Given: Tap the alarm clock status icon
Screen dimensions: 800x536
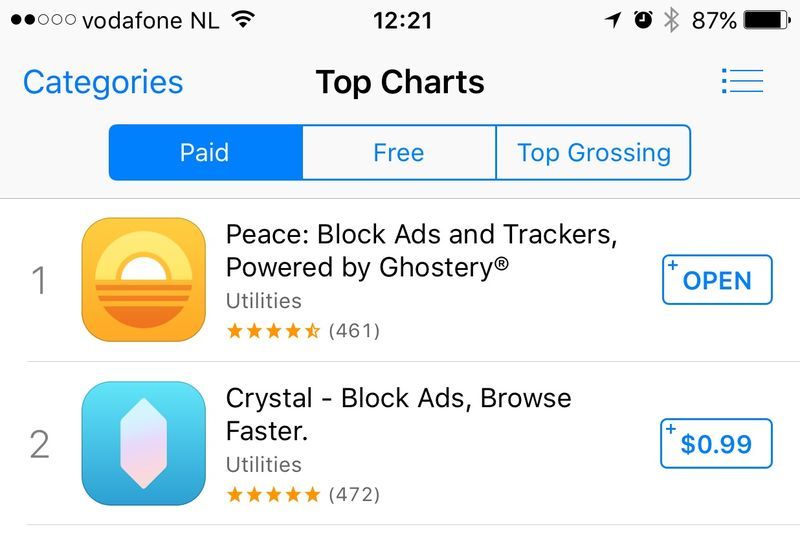Looking at the screenshot, I should pyautogui.click(x=643, y=20).
